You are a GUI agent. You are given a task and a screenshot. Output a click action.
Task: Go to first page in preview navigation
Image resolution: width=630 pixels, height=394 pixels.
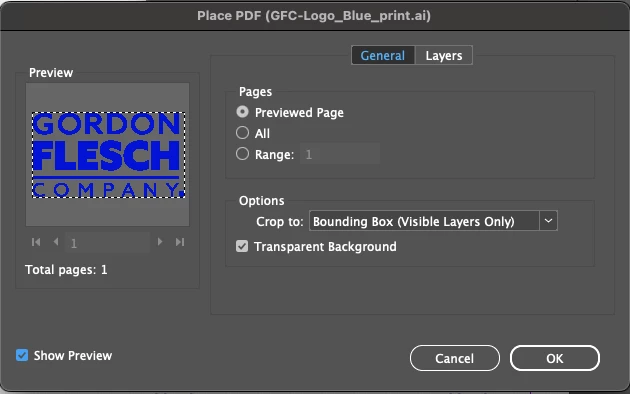[x=36, y=242]
